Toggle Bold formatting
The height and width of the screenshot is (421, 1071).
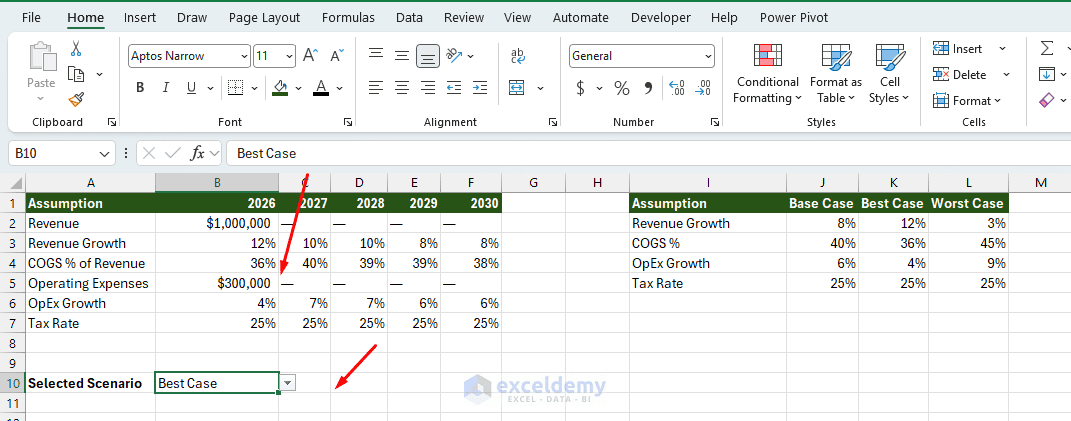point(140,87)
